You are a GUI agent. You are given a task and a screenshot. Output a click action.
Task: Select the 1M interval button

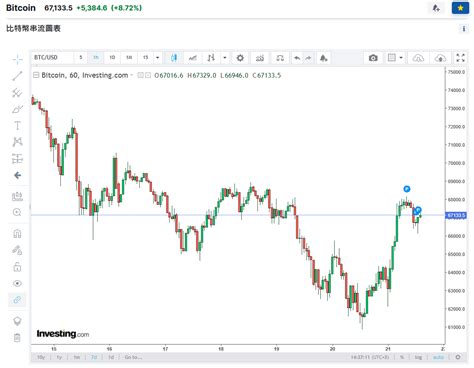coord(129,57)
